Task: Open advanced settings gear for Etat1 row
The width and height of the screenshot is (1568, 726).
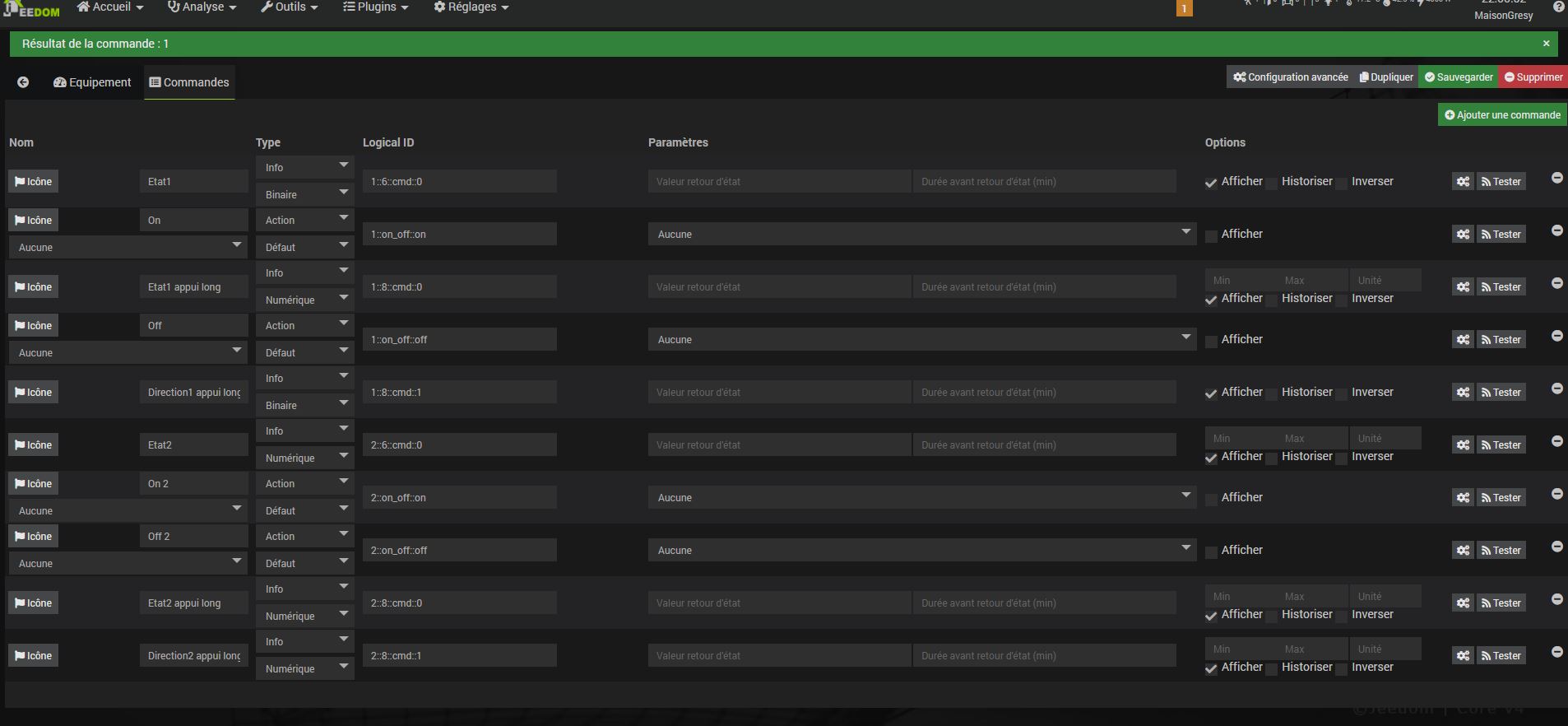Action: [1463, 182]
